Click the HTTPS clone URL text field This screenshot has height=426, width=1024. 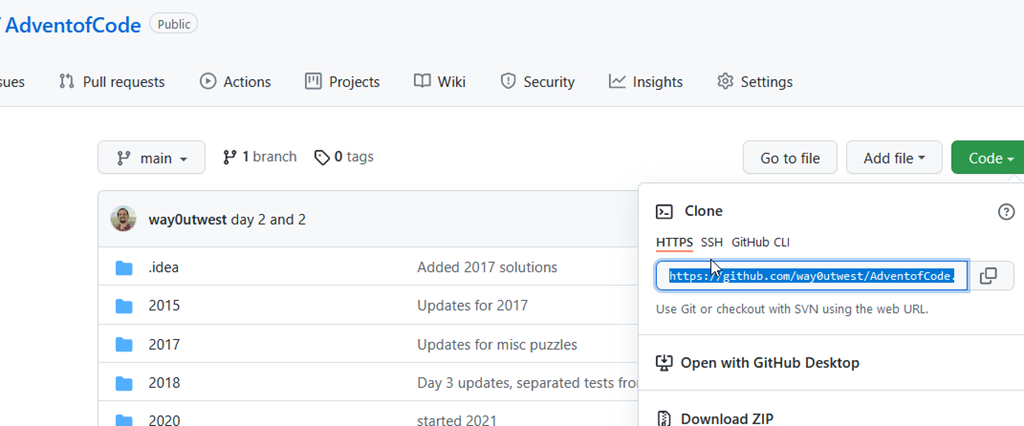[811, 276]
